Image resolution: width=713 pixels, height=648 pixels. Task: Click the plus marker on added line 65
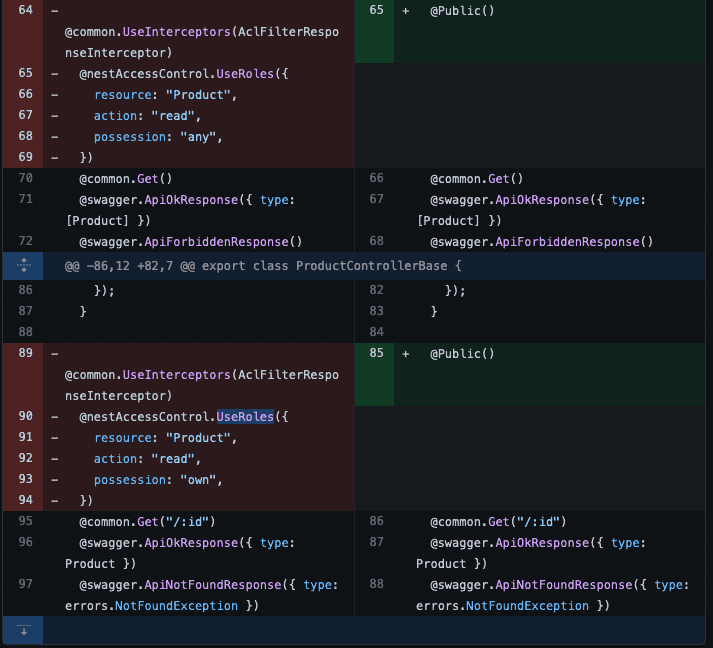click(405, 10)
